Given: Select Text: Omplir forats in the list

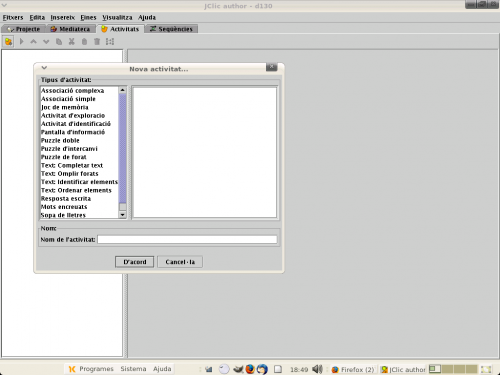Looking at the screenshot, I should click(x=79, y=174).
